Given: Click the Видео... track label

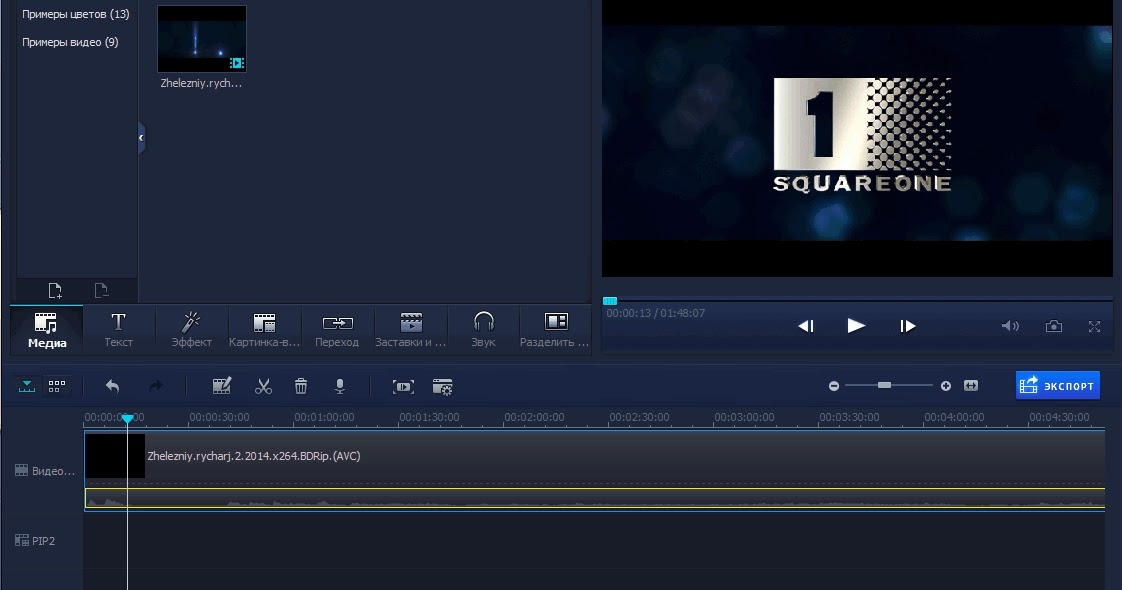Looking at the screenshot, I should pyautogui.click(x=44, y=471).
